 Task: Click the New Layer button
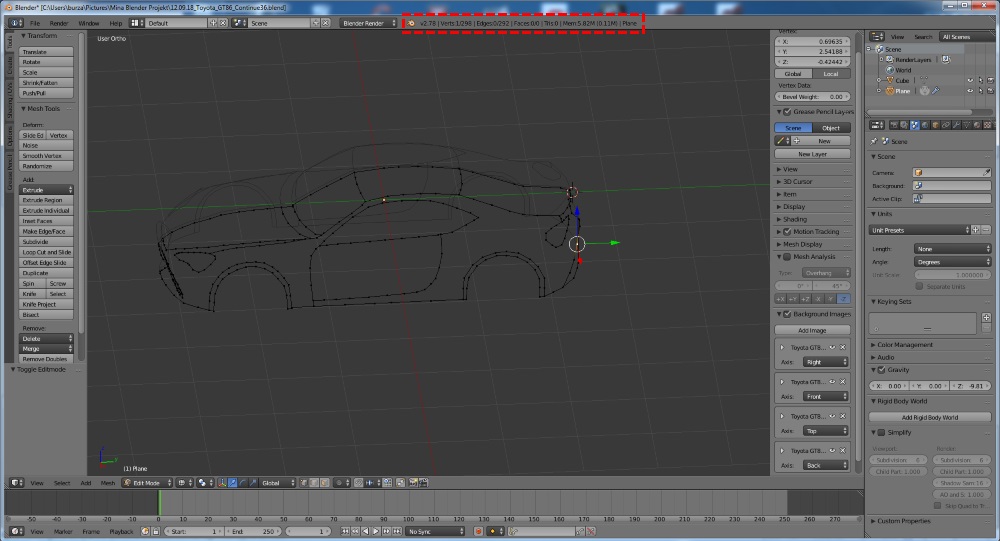pyautogui.click(x=812, y=154)
